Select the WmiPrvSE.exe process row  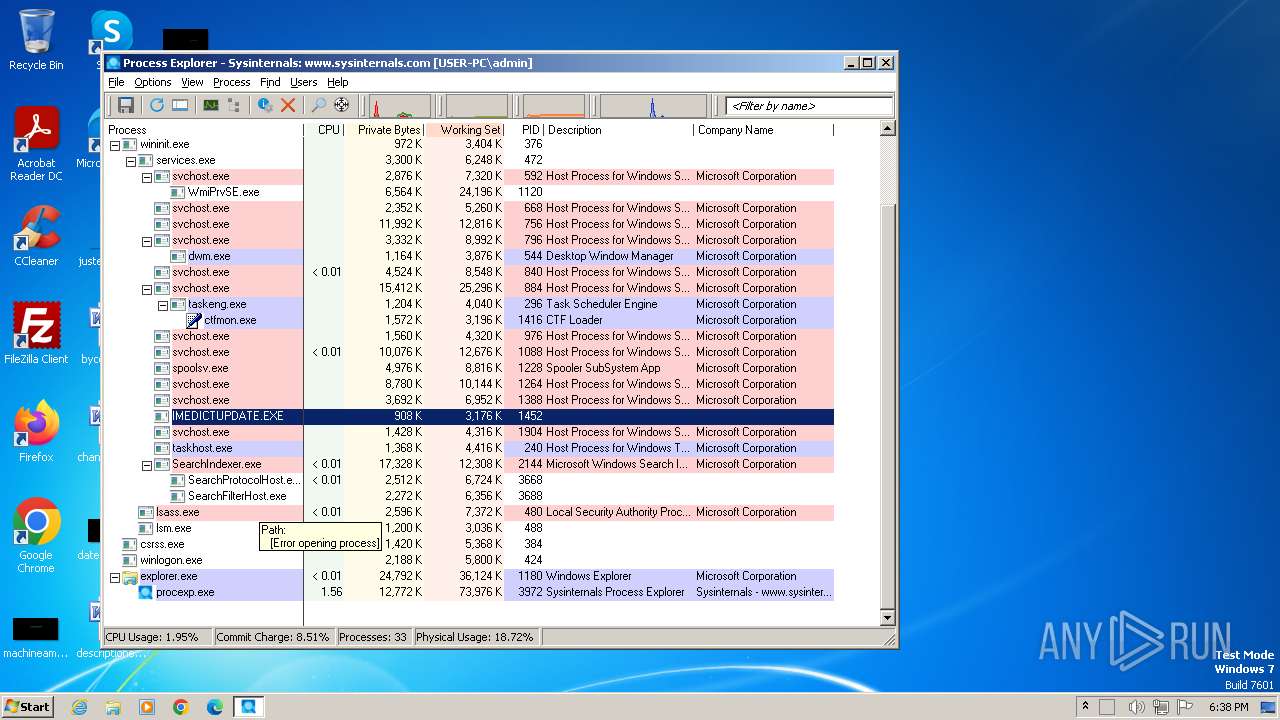coord(469,192)
